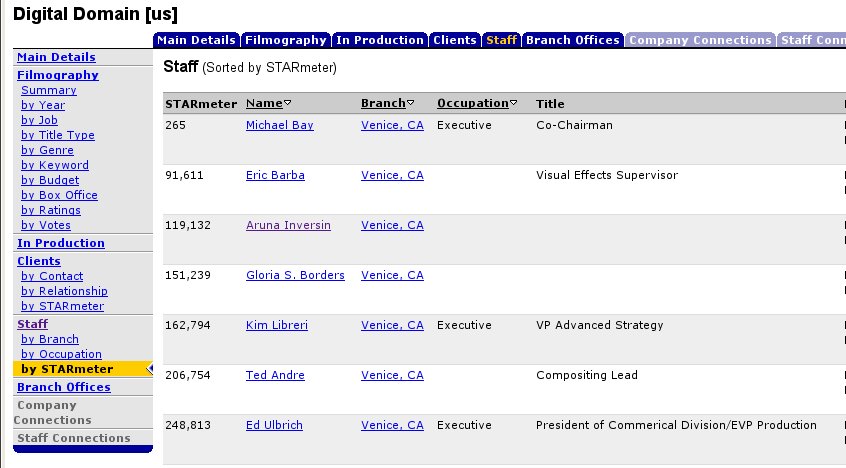Sort staff by Occupation column arrow
Screen dimensions: 846x468
[513, 104]
